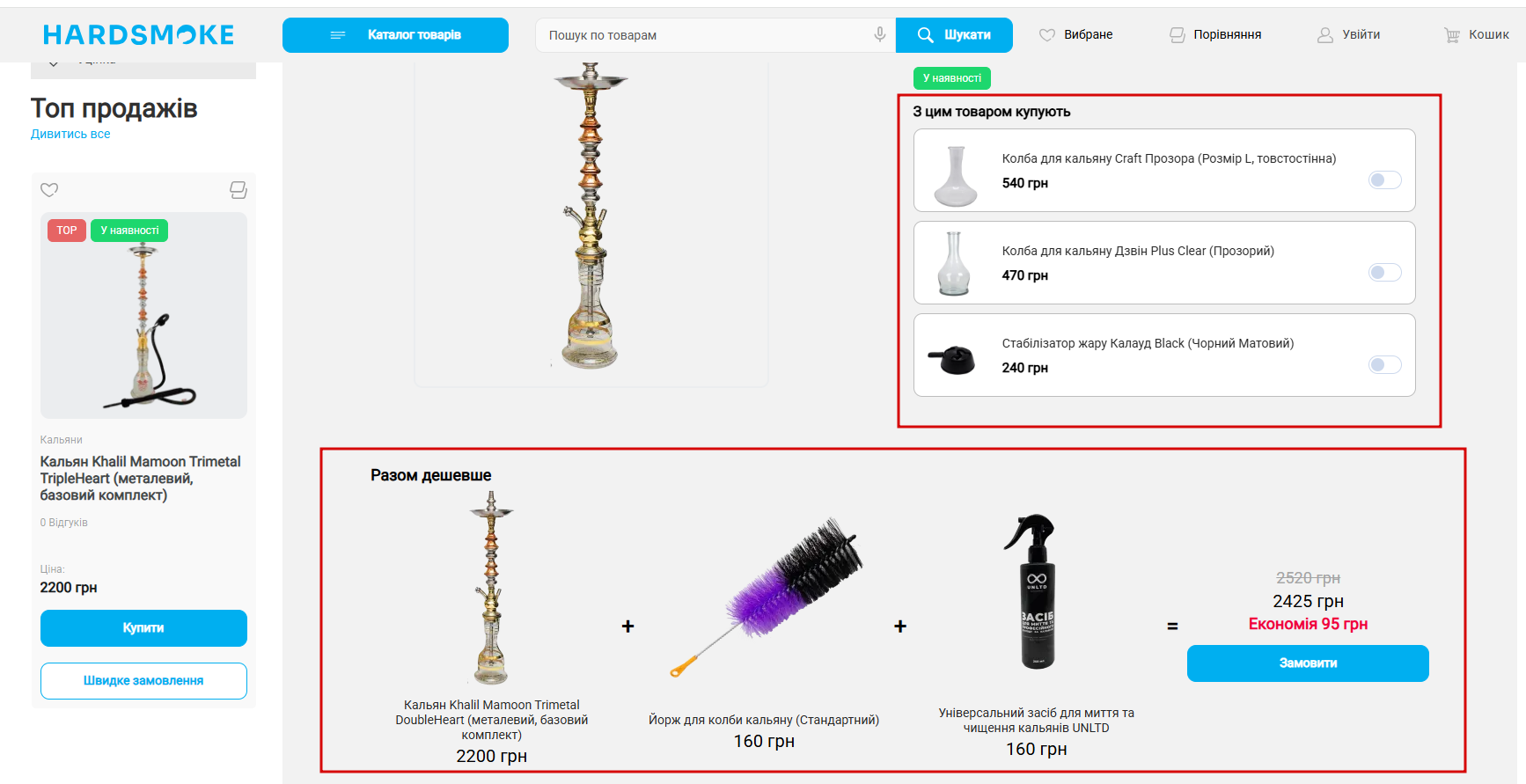Toggle Стабілізатор жару Калауд Black switch
The image size is (1526, 784).
tap(1384, 364)
